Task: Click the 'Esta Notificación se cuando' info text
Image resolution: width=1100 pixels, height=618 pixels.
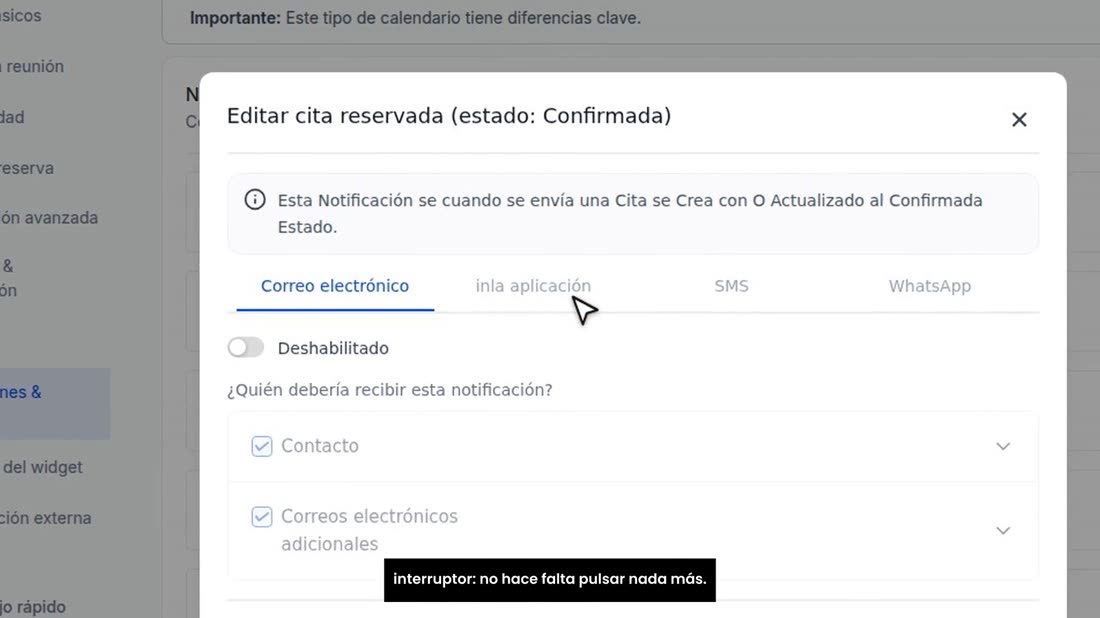Action: [x=630, y=213]
